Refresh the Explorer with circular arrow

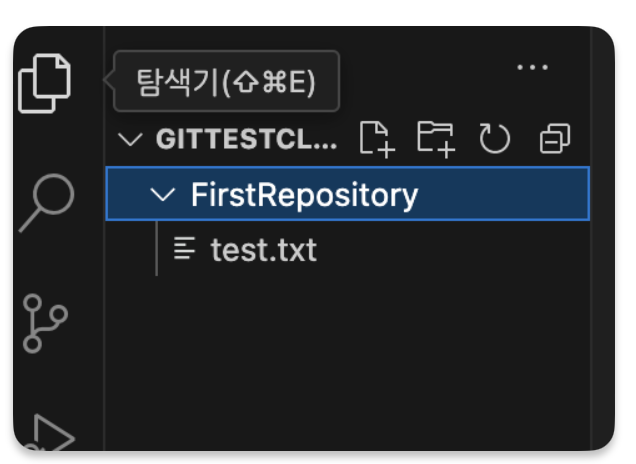pos(494,139)
